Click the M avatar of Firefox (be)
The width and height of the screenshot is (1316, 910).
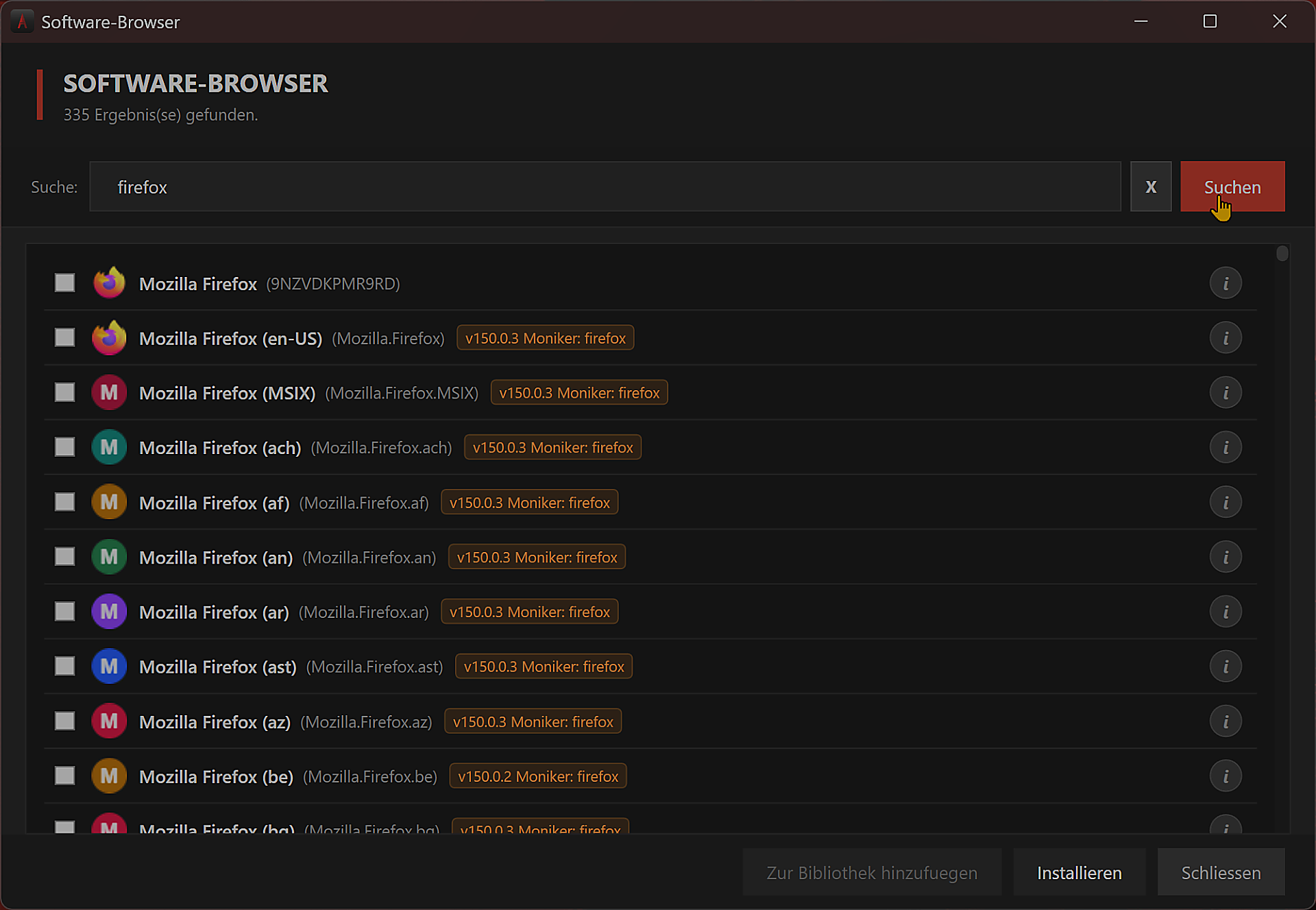109,776
